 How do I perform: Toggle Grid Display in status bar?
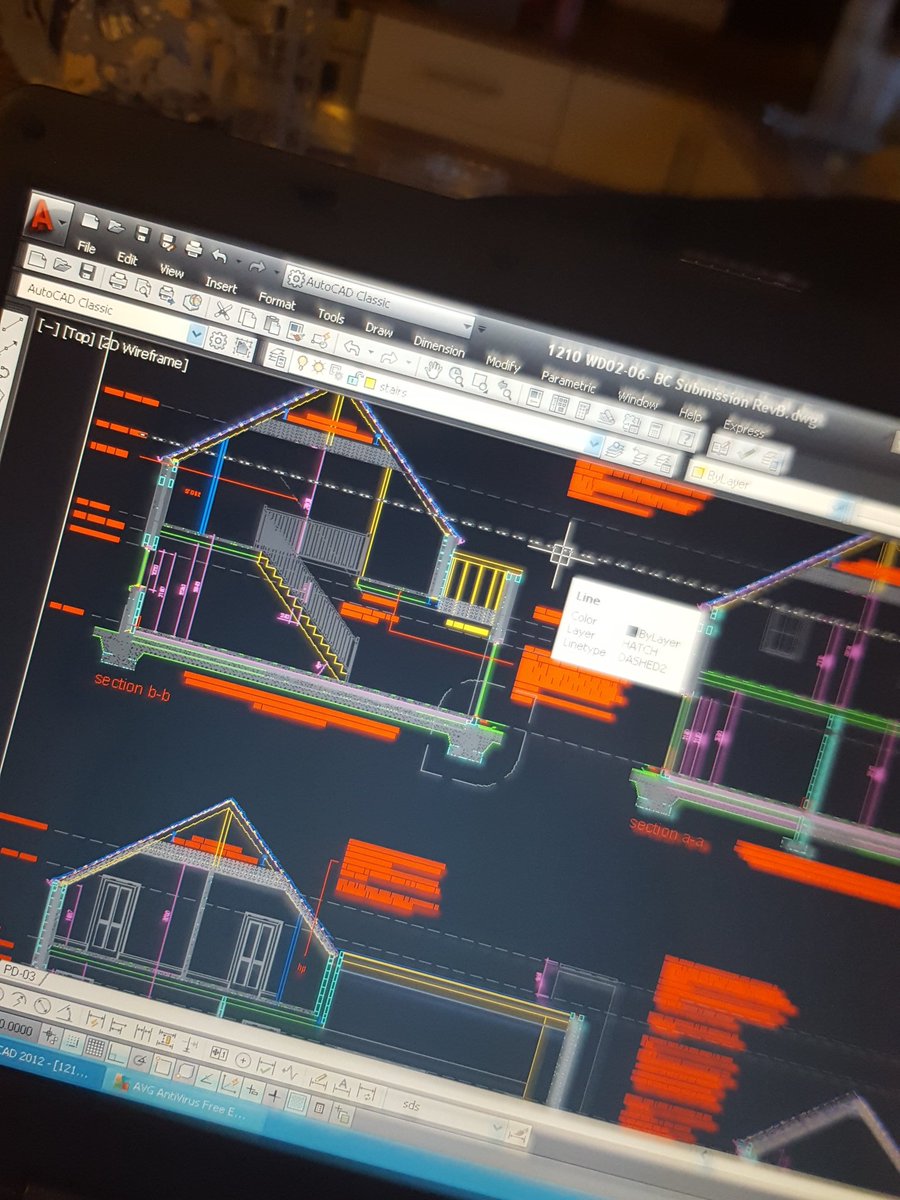(95, 1046)
